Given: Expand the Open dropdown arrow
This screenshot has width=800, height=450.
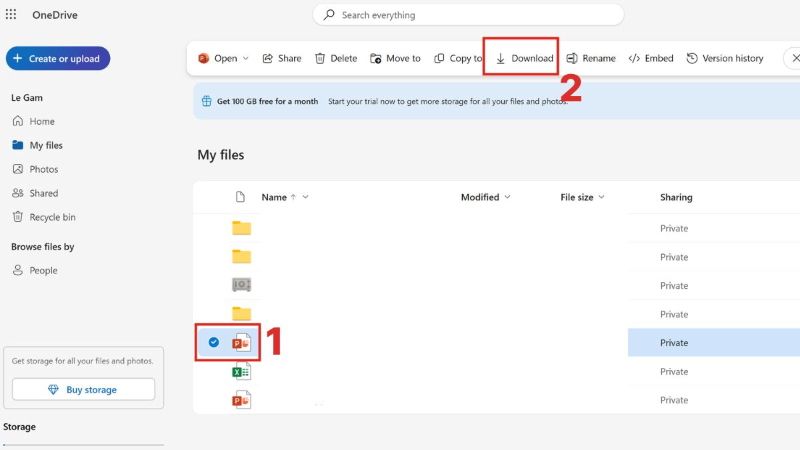Looking at the screenshot, I should pos(246,58).
